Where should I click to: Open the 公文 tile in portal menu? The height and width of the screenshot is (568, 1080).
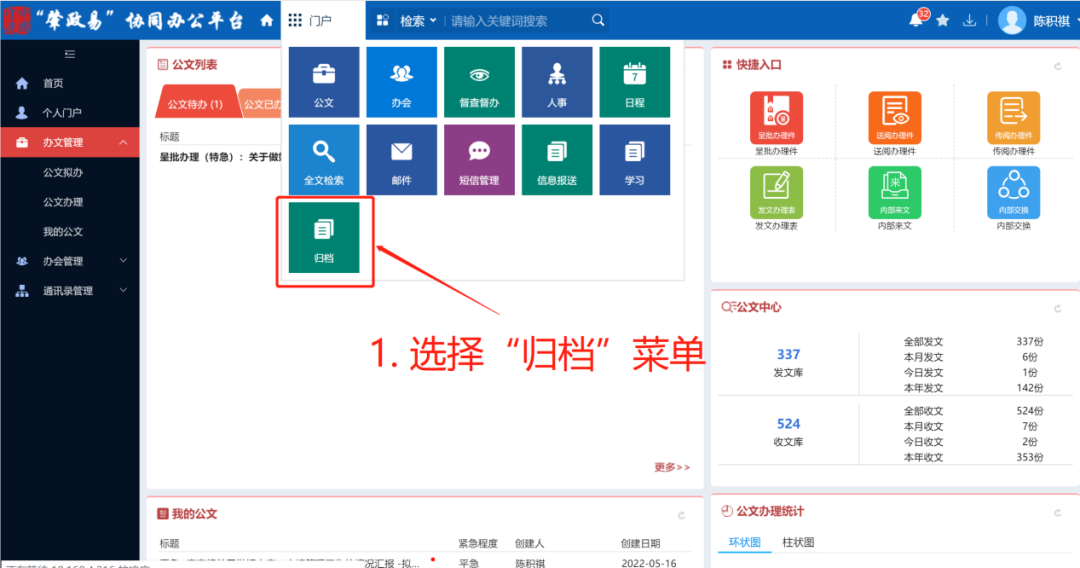tap(324, 82)
